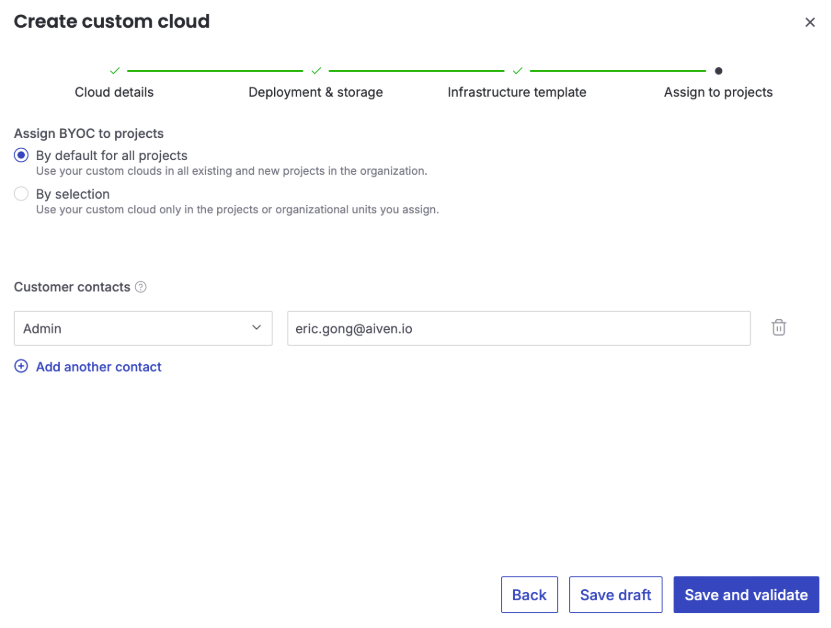The width and height of the screenshot is (831, 628).
Task: Click the checkmark icon above Deployment & storage
Action: 316,71
